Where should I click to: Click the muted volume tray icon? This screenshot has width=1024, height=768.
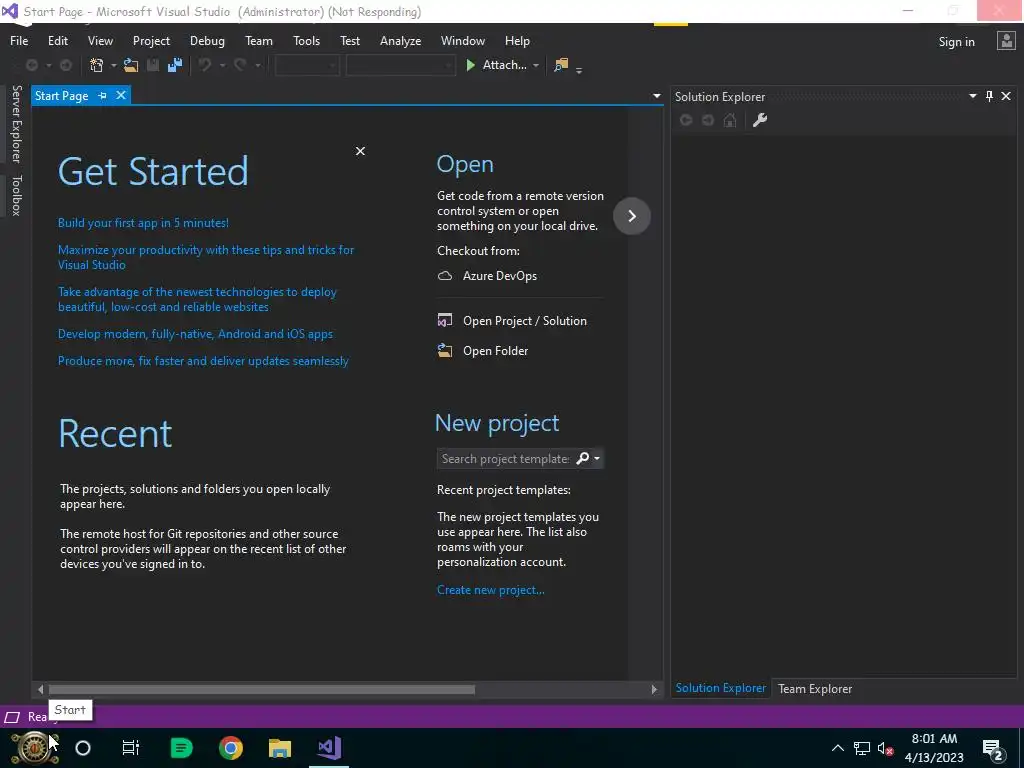click(x=885, y=748)
